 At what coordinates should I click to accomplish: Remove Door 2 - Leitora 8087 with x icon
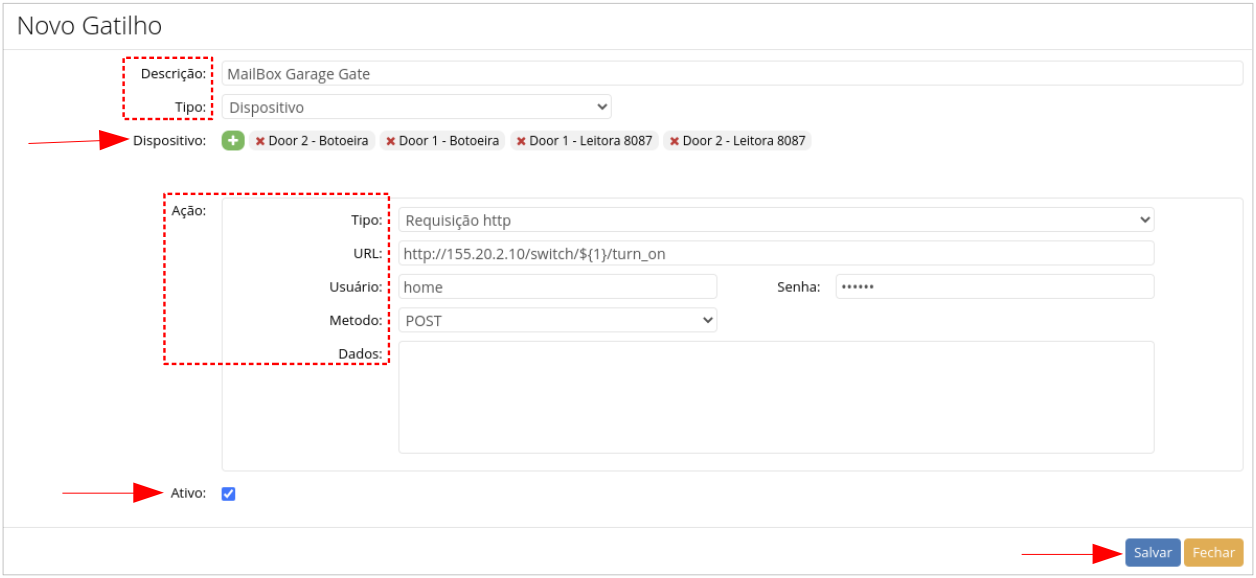(x=674, y=142)
